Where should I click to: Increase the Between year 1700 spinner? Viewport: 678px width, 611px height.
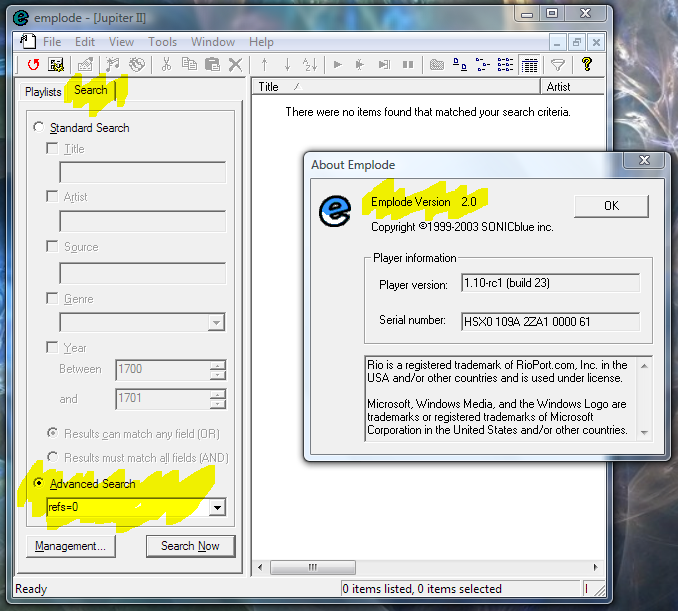217,365
